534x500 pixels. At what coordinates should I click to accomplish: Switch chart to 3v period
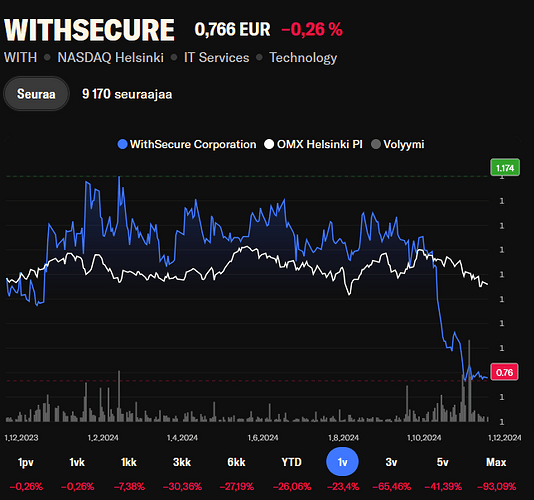pos(391,462)
